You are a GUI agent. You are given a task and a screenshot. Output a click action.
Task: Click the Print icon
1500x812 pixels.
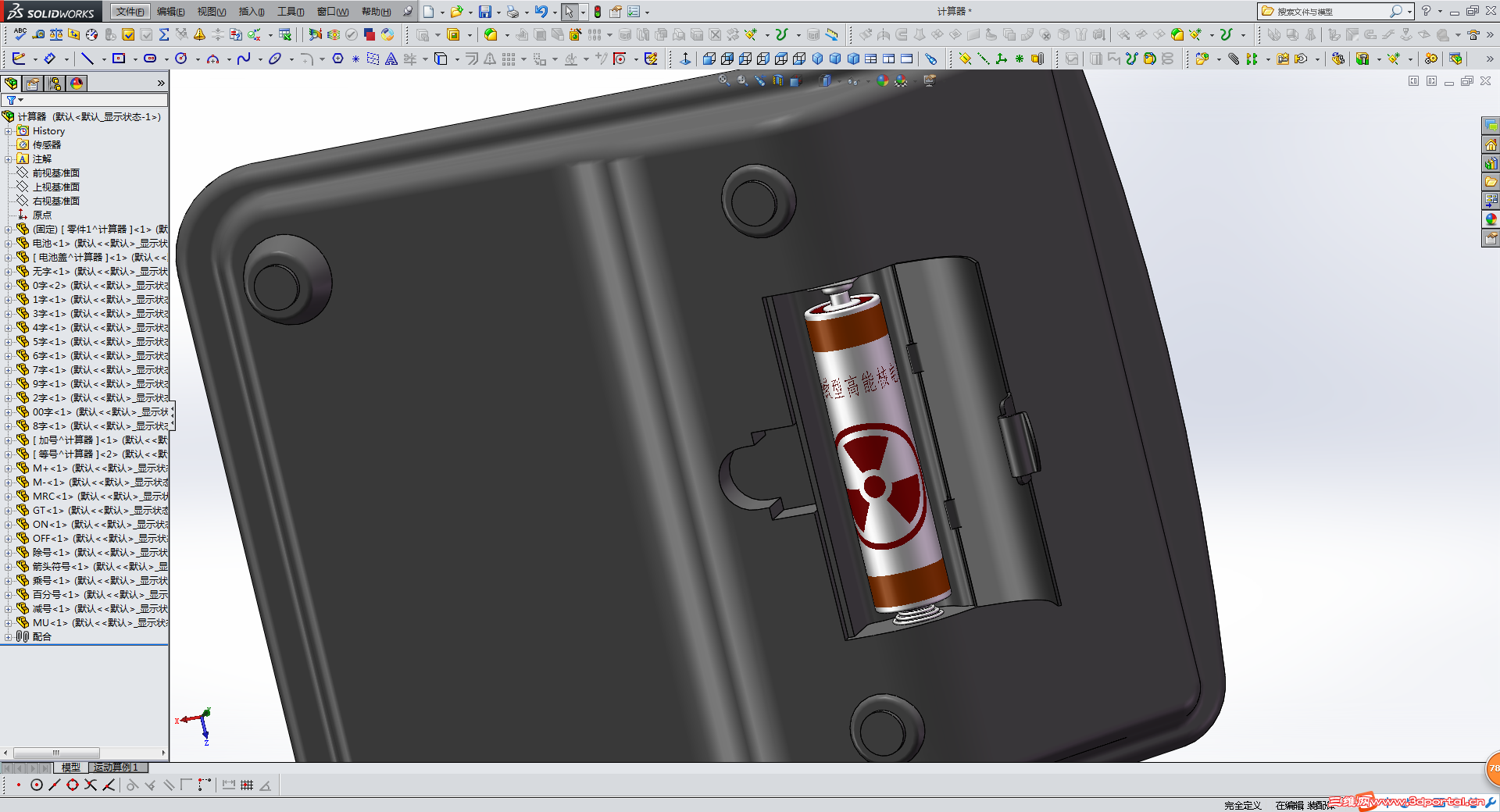click(x=512, y=12)
